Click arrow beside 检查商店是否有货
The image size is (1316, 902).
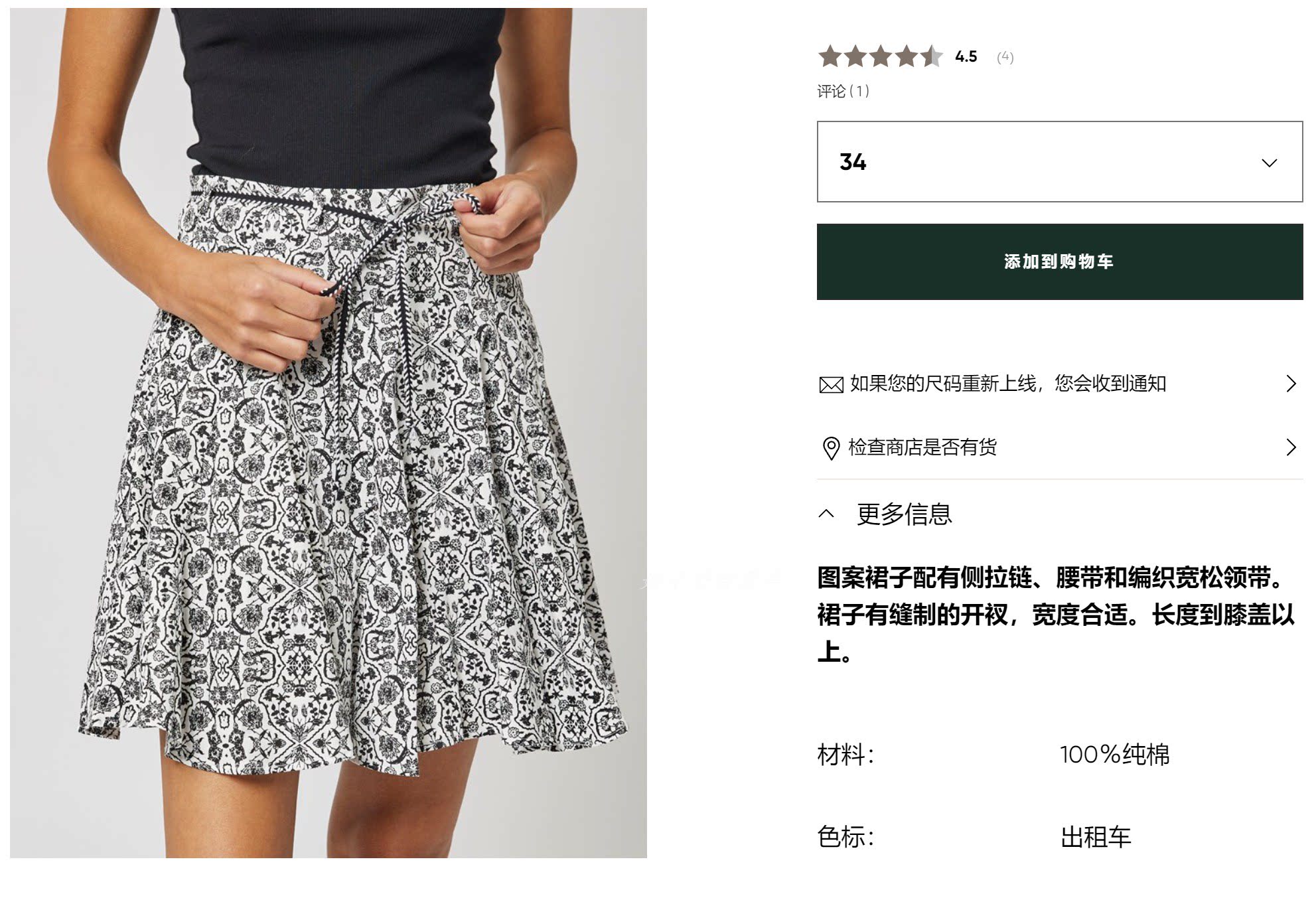(1291, 447)
